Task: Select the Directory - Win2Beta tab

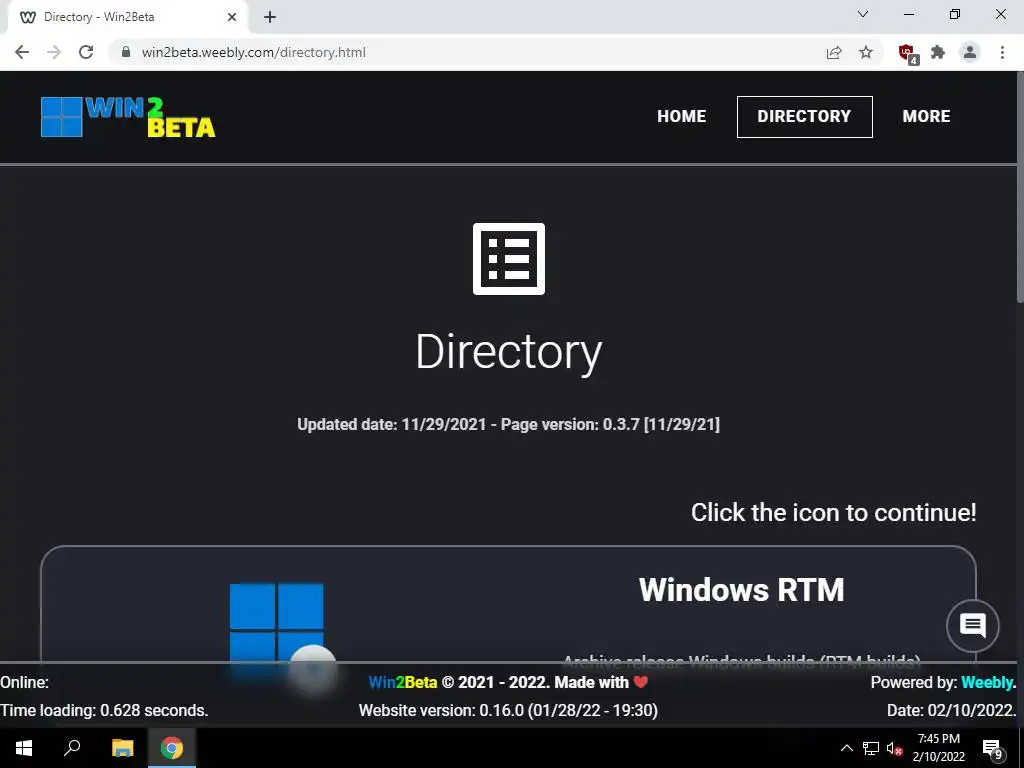Action: [127, 17]
